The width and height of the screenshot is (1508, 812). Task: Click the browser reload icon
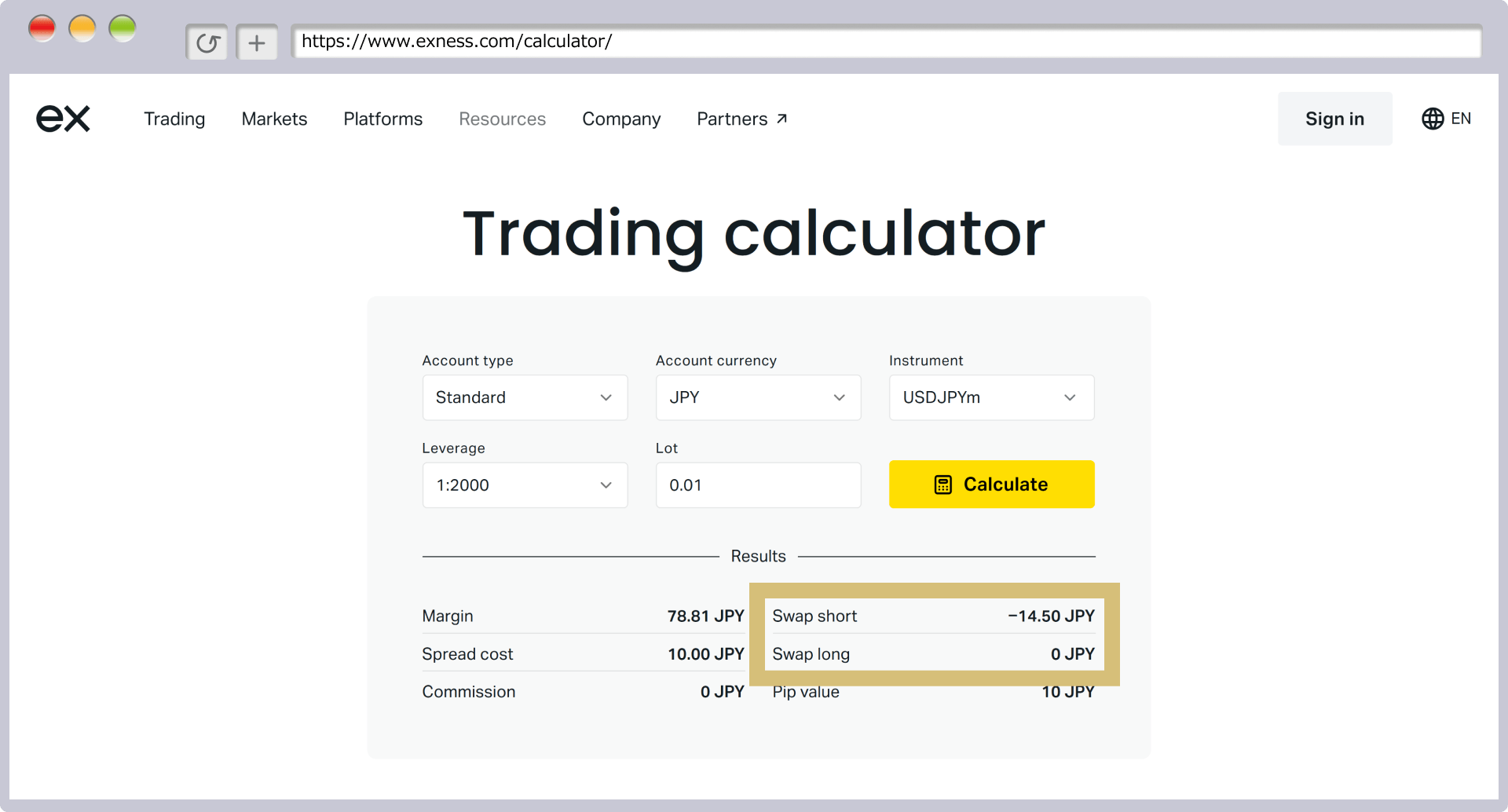(x=207, y=42)
